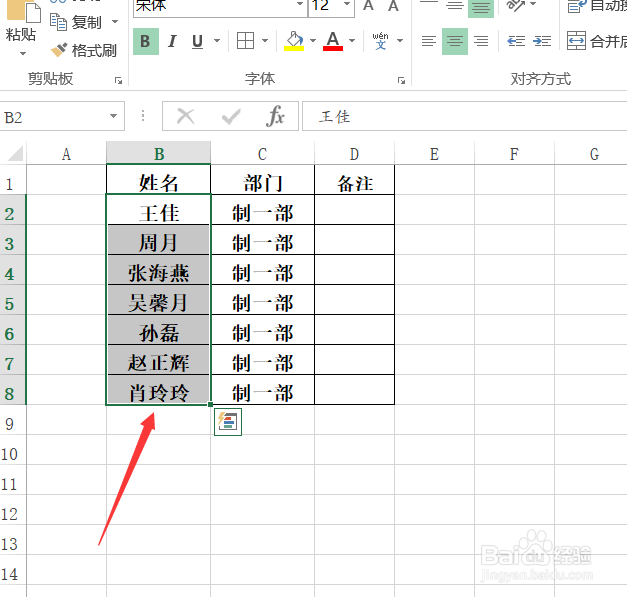This screenshot has width=627, height=597.
Task: Click the Paste button
Action: tap(22, 22)
